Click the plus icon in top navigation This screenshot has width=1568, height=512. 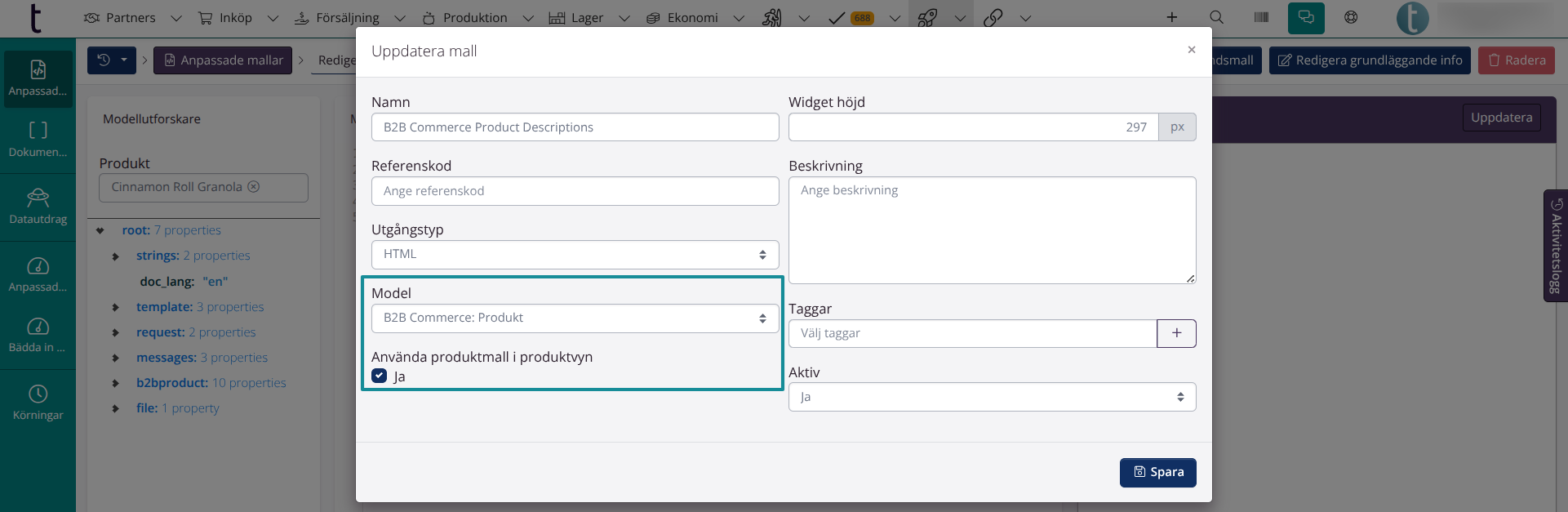pos(1171,17)
